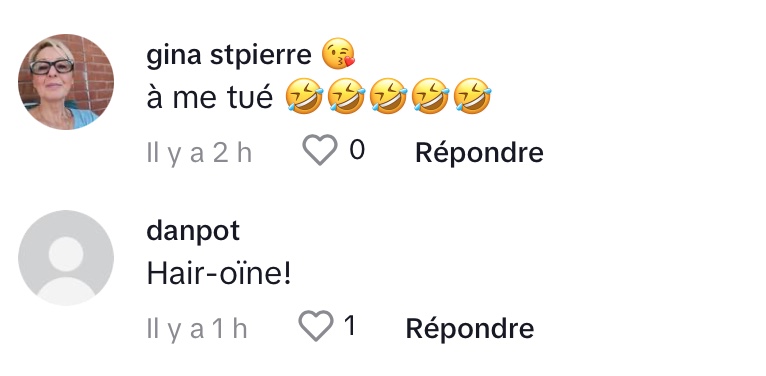Like danpot's Hair-oïne comment heart

[x=316, y=326]
